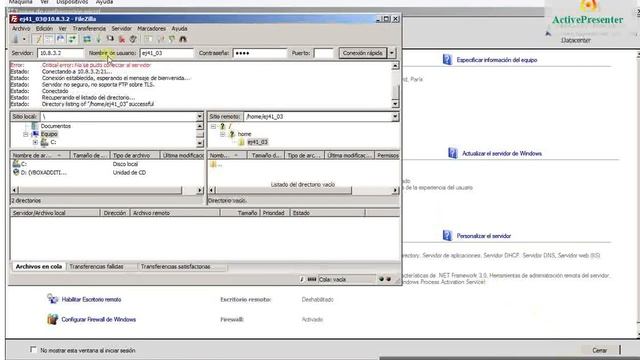Reconnect to last server icon
Image resolution: width=640 pixels, height=360 pixels.
133,39
